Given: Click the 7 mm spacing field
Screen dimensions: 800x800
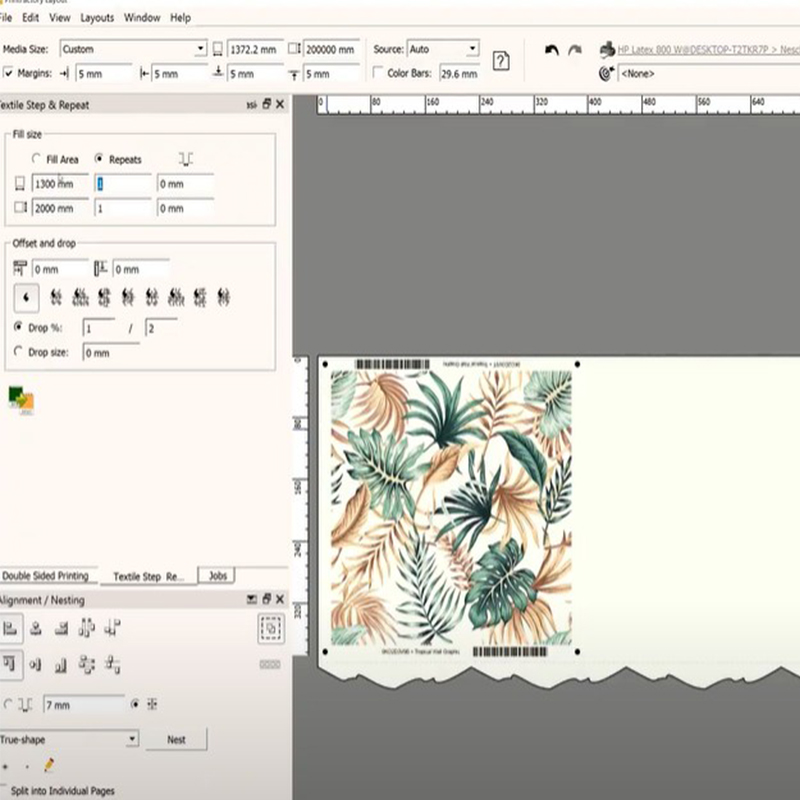Looking at the screenshot, I should coord(84,705).
